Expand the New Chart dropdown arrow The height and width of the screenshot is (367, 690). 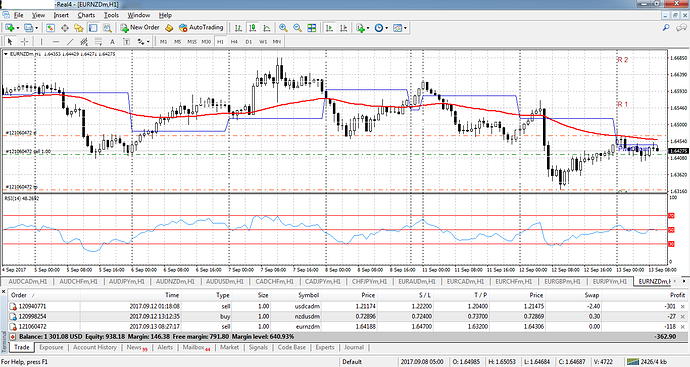(17, 28)
